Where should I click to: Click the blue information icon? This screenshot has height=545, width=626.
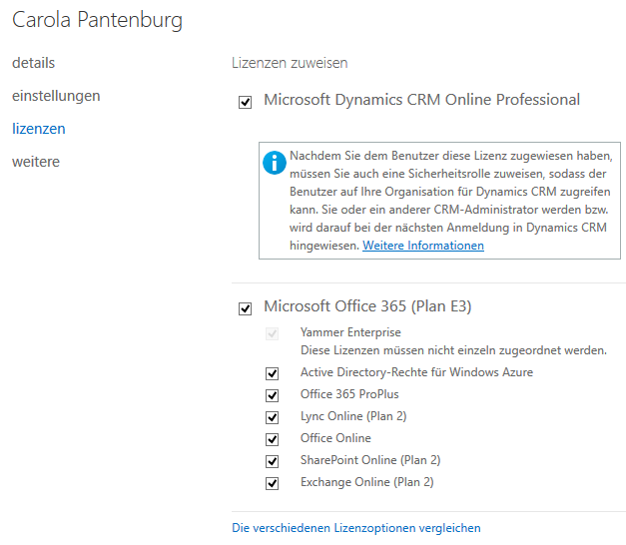274,163
